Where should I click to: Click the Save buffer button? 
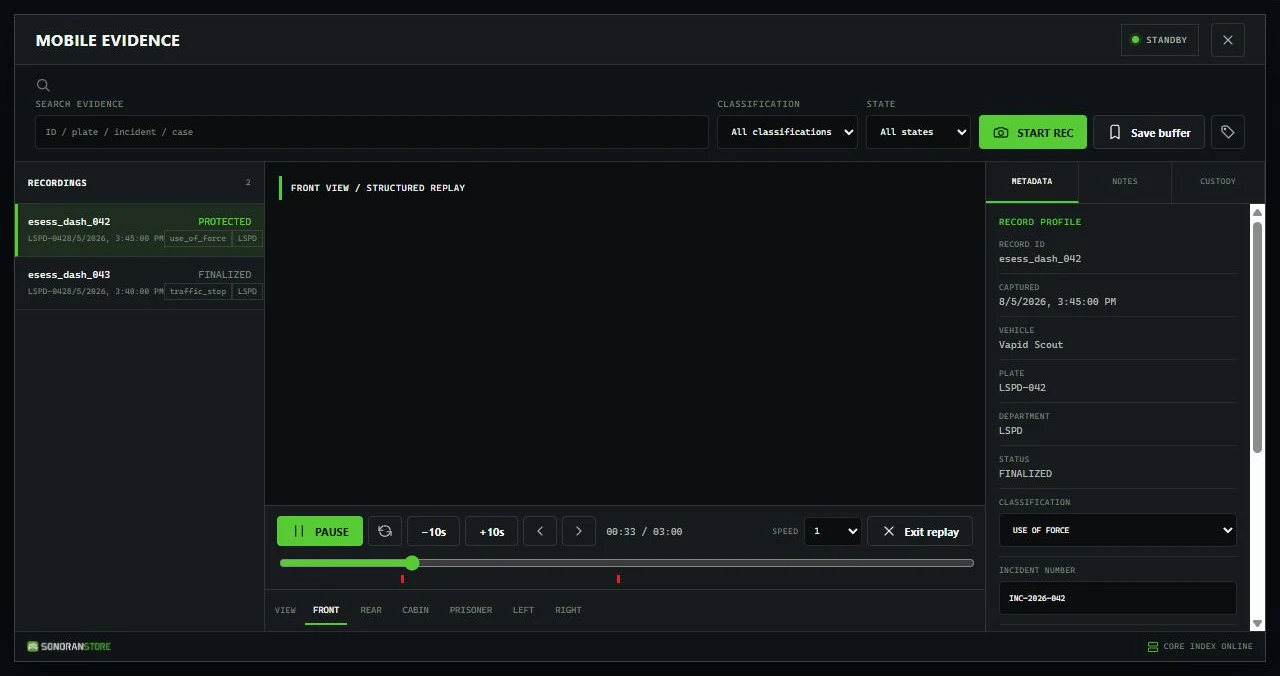[1149, 132]
